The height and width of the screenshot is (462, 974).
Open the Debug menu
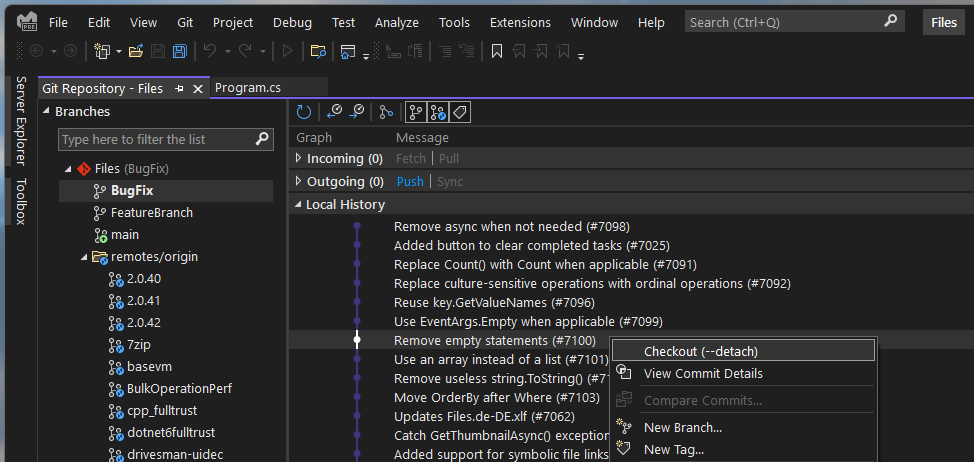pyautogui.click(x=293, y=22)
